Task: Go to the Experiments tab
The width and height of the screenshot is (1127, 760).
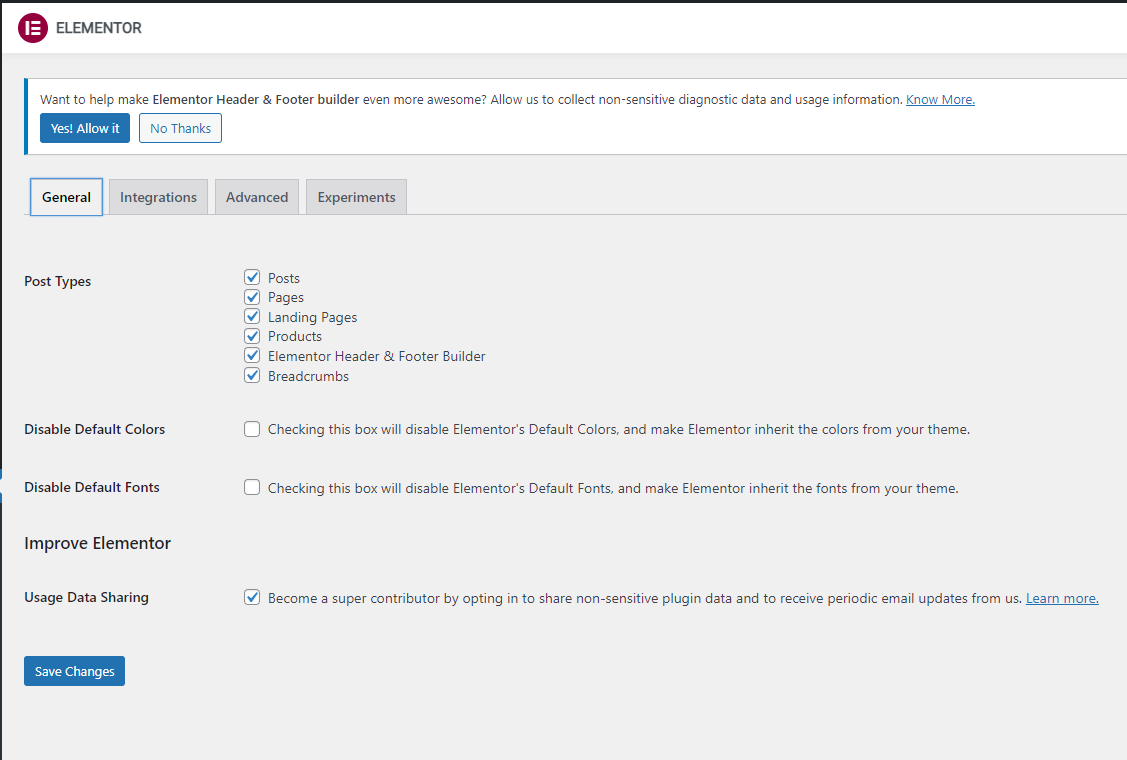Action: [x=356, y=197]
